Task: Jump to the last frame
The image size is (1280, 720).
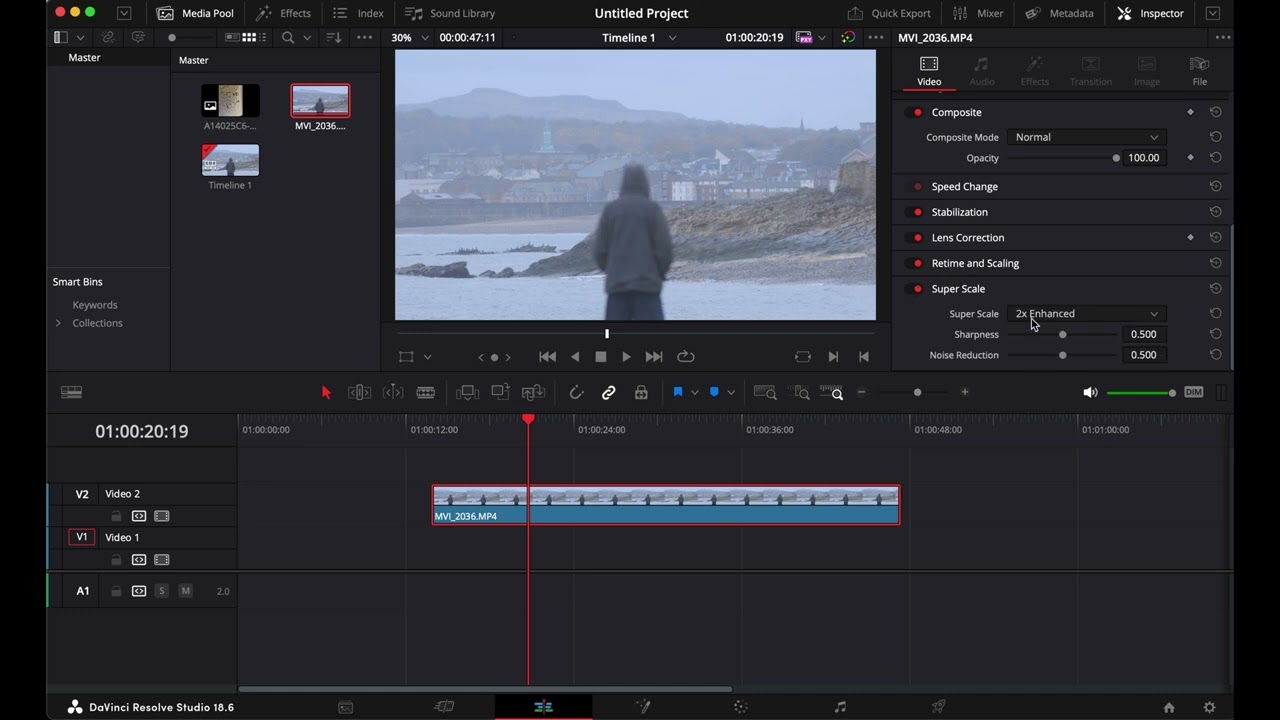Action: pos(654,357)
